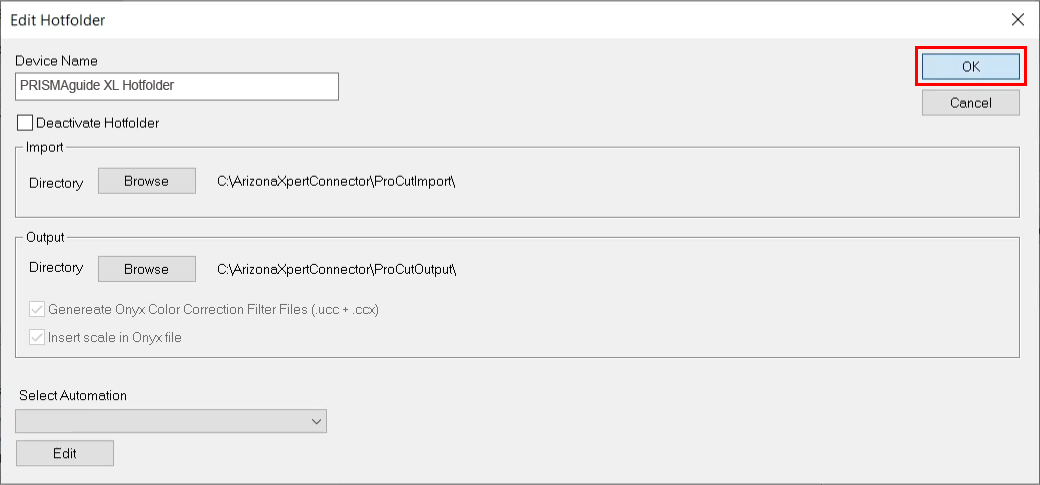1040x485 pixels.
Task: Close the Edit Hotfolder dialog with X
Action: pyautogui.click(x=1017, y=19)
